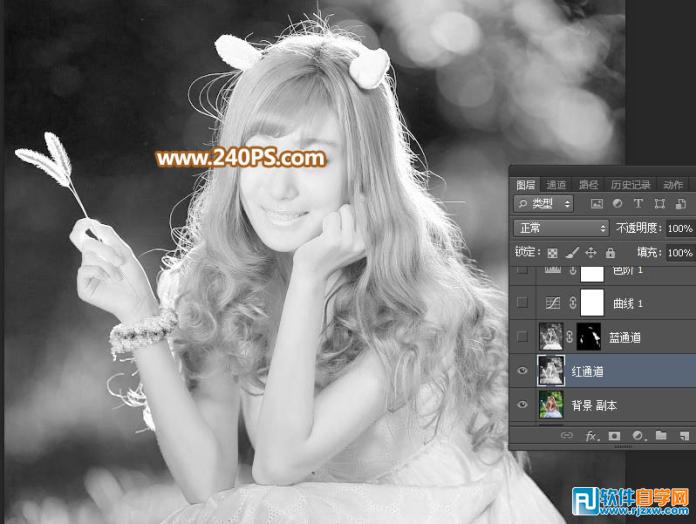Click the link layers icon

click(x=567, y=436)
